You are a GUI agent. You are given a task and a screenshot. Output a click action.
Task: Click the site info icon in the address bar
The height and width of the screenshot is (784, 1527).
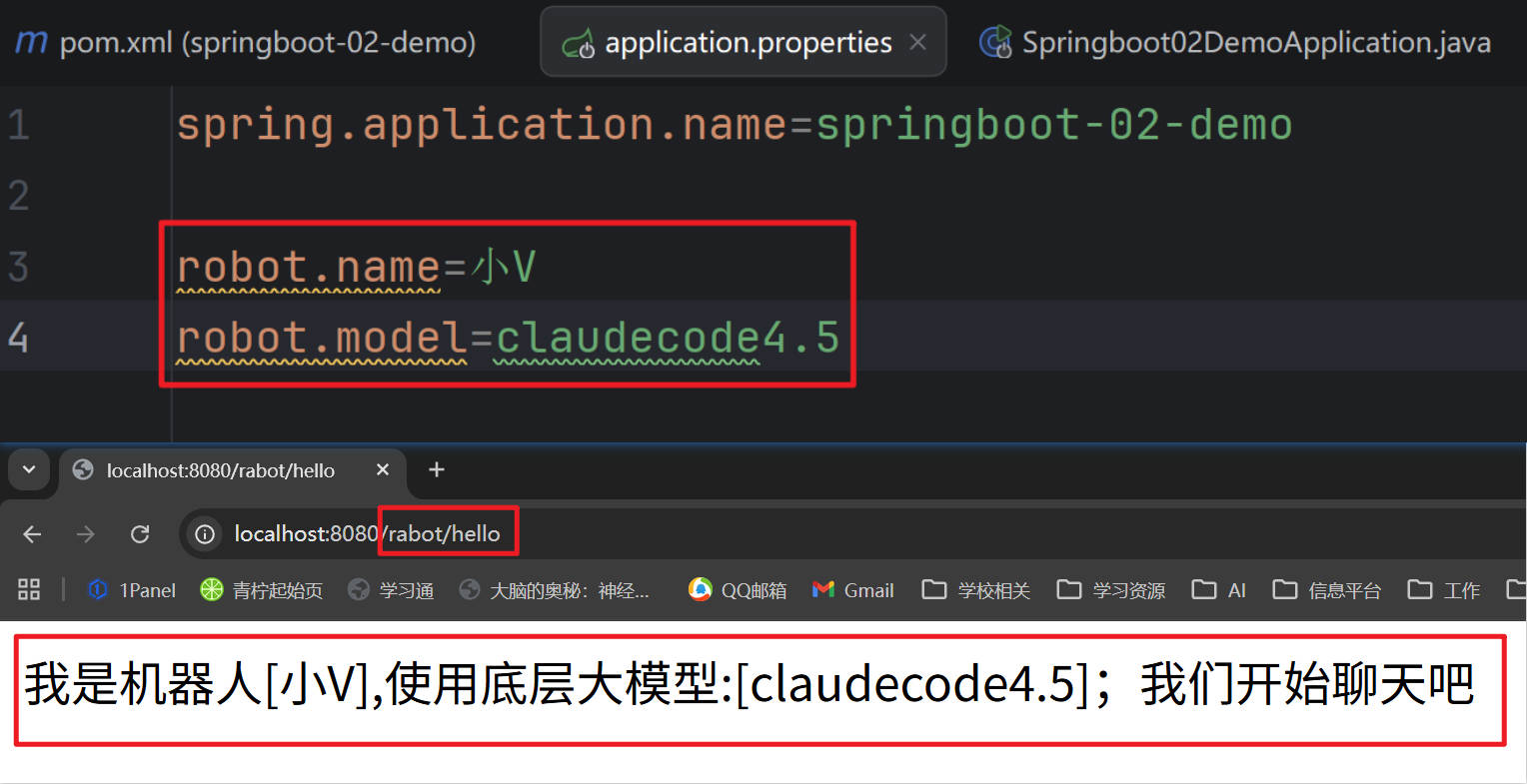pos(204,533)
